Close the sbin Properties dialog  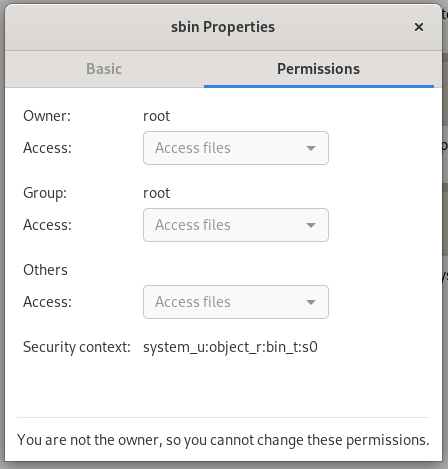pyautogui.click(x=419, y=27)
